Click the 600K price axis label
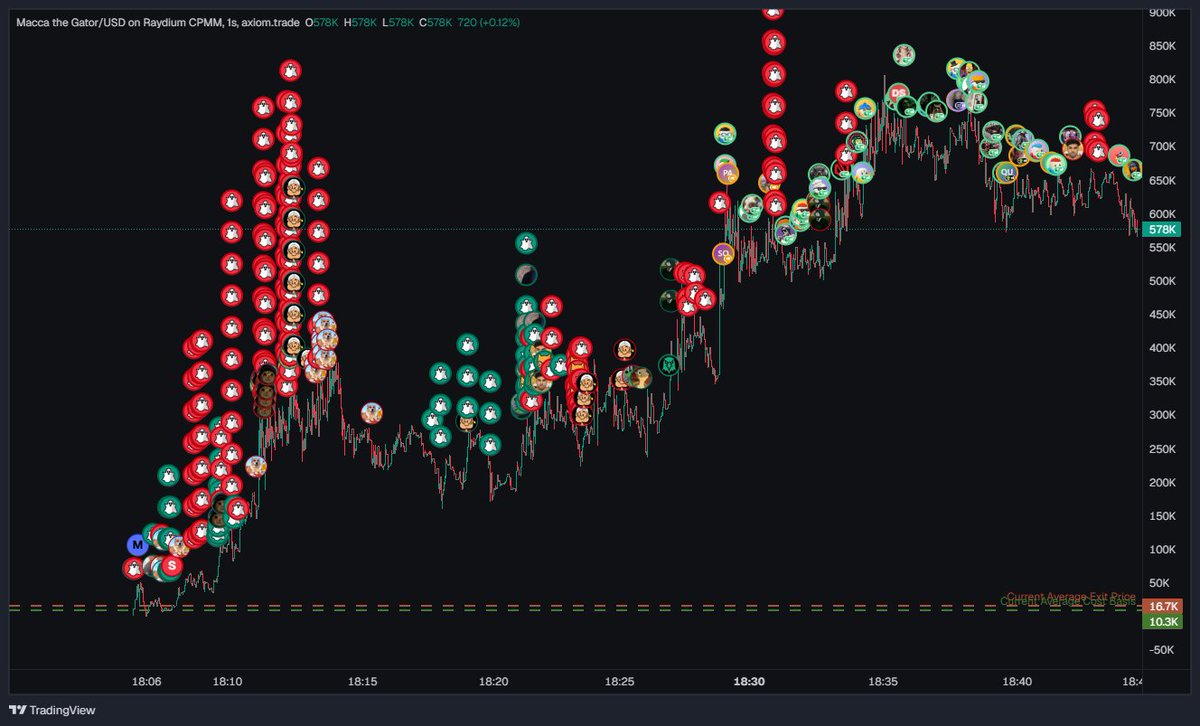This screenshot has height=726, width=1200. [1162, 214]
